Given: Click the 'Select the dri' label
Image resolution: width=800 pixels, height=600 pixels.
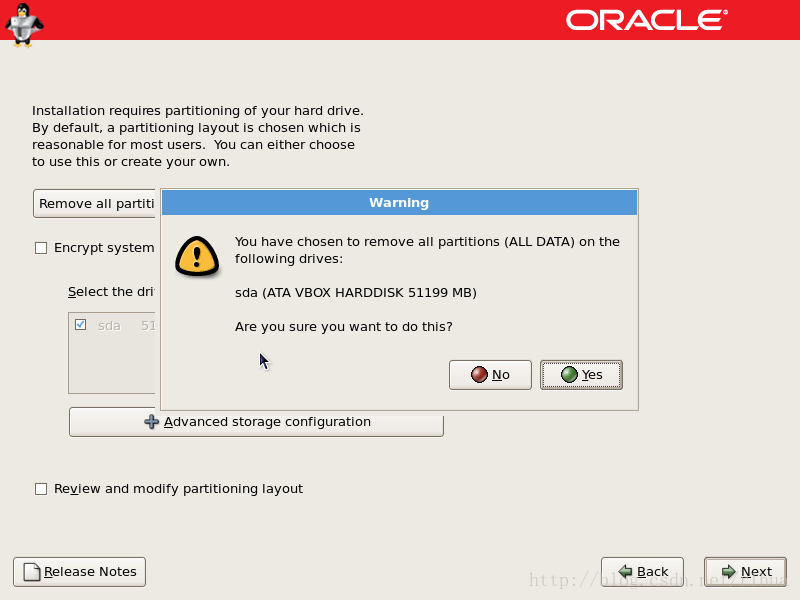Looking at the screenshot, I should tap(111, 292).
